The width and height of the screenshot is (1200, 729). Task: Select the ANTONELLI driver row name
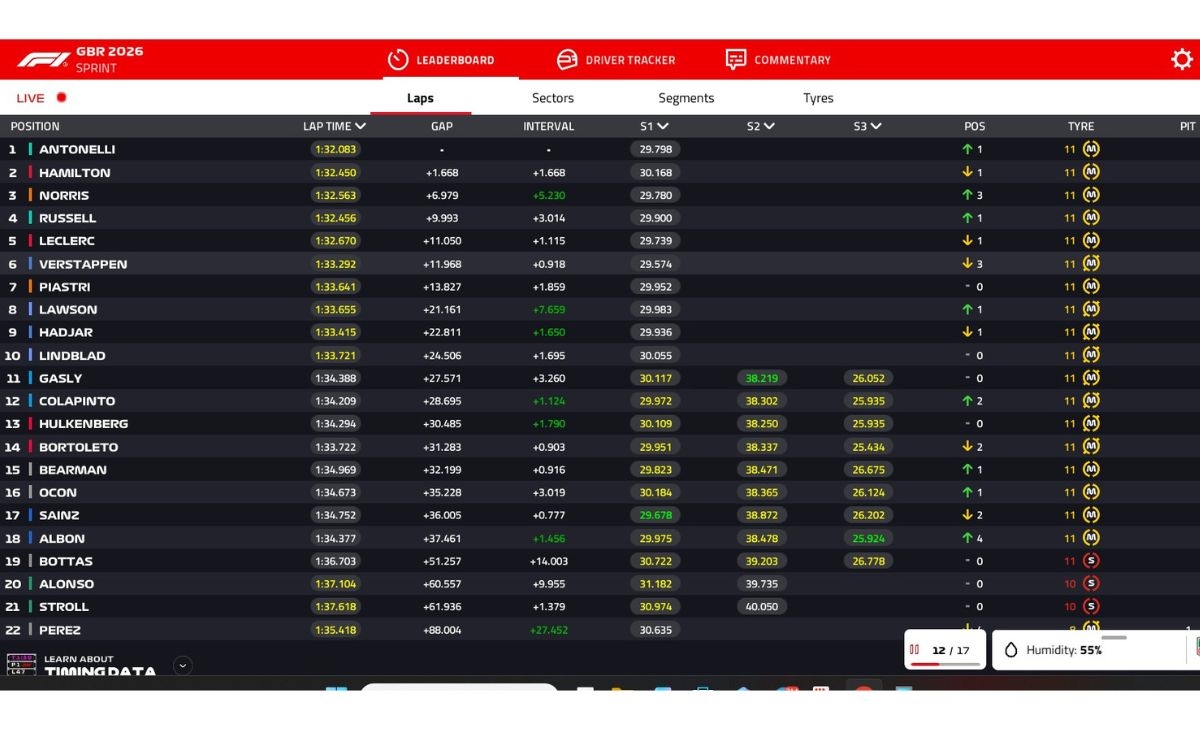(77, 149)
